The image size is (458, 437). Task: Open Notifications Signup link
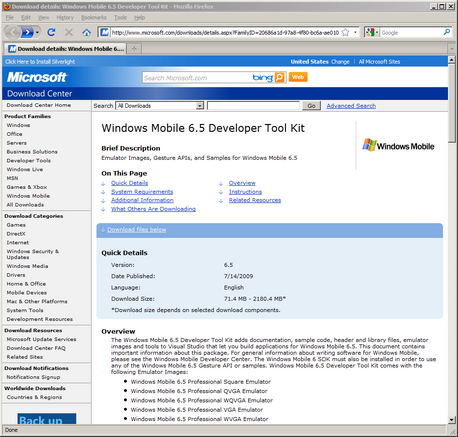tap(33, 377)
